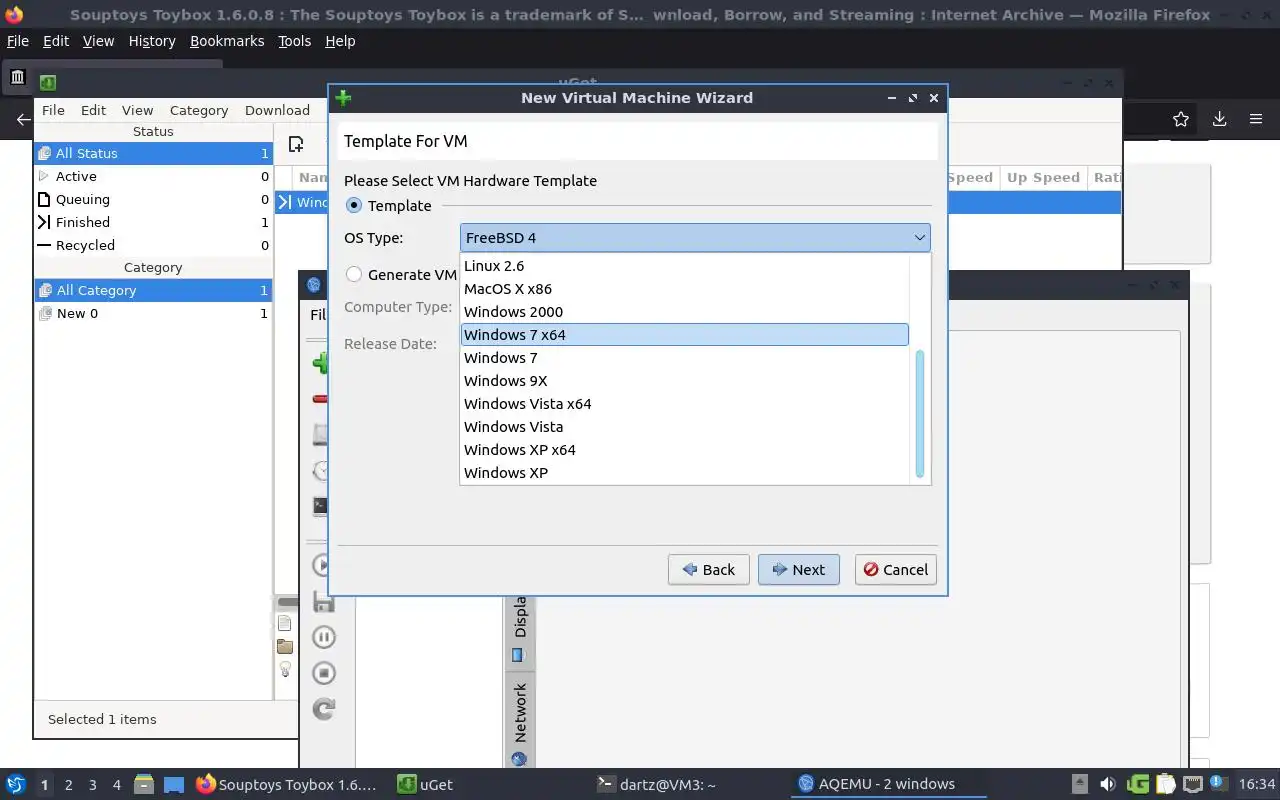Click uGet lightbulb icon in lower pane
This screenshot has width=1280, height=800.
click(x=285, y=669)
